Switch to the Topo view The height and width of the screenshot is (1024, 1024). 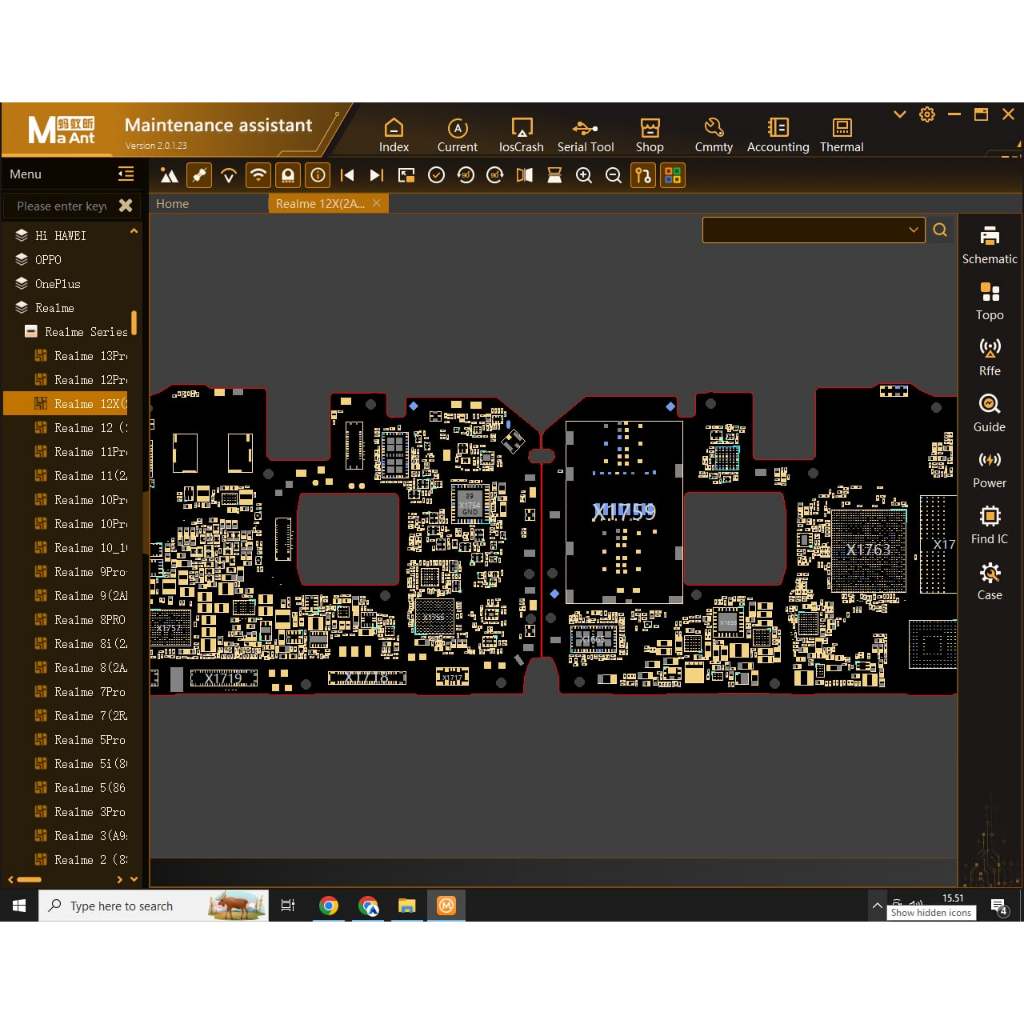(989, 300)
